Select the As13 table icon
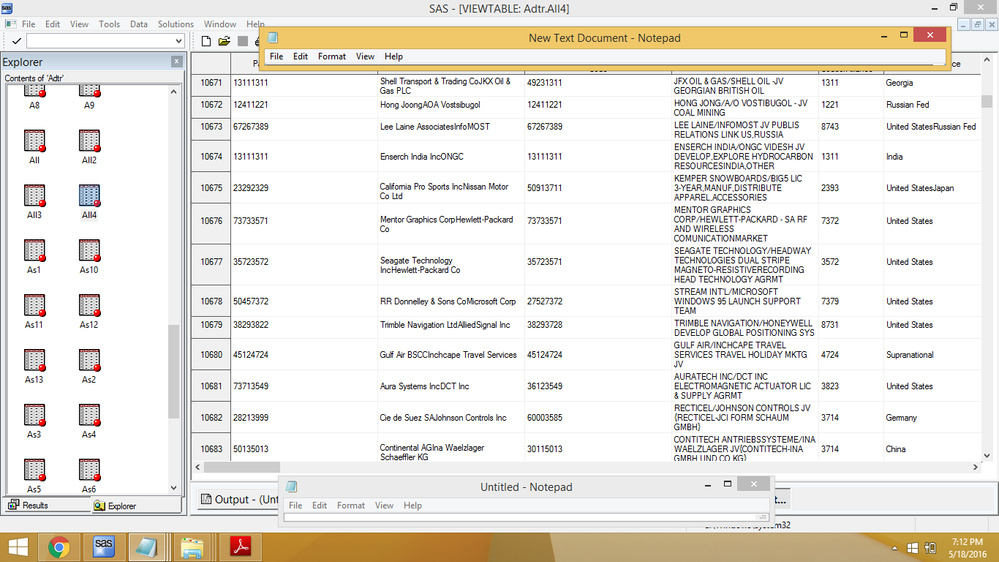 [x=34, y=361]
